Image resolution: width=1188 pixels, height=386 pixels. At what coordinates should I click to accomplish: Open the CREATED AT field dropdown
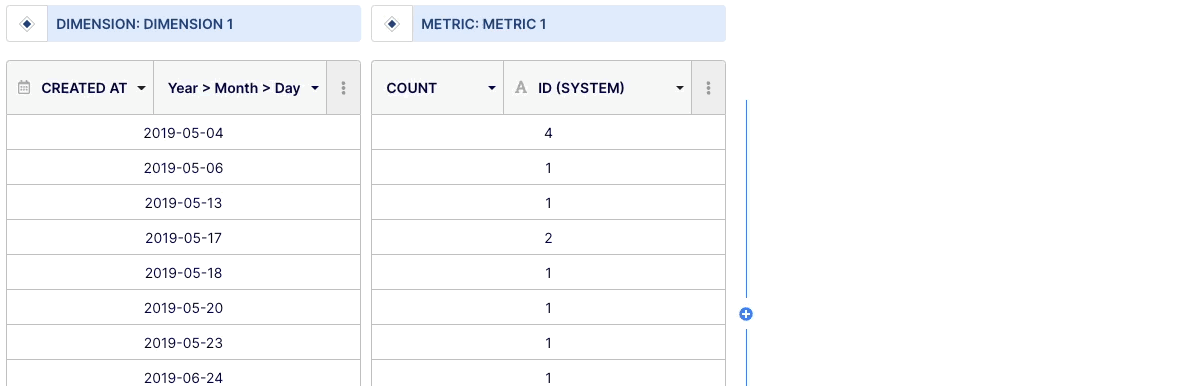point(141,89)
